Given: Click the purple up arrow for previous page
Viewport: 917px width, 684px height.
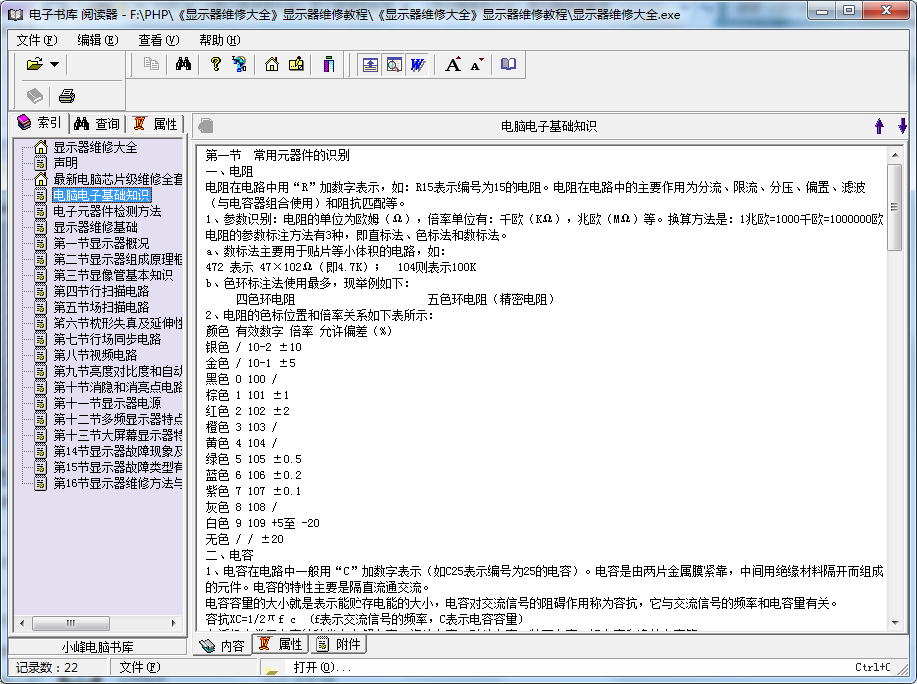Looking at the screenshot, I should (x=879, y=126).
